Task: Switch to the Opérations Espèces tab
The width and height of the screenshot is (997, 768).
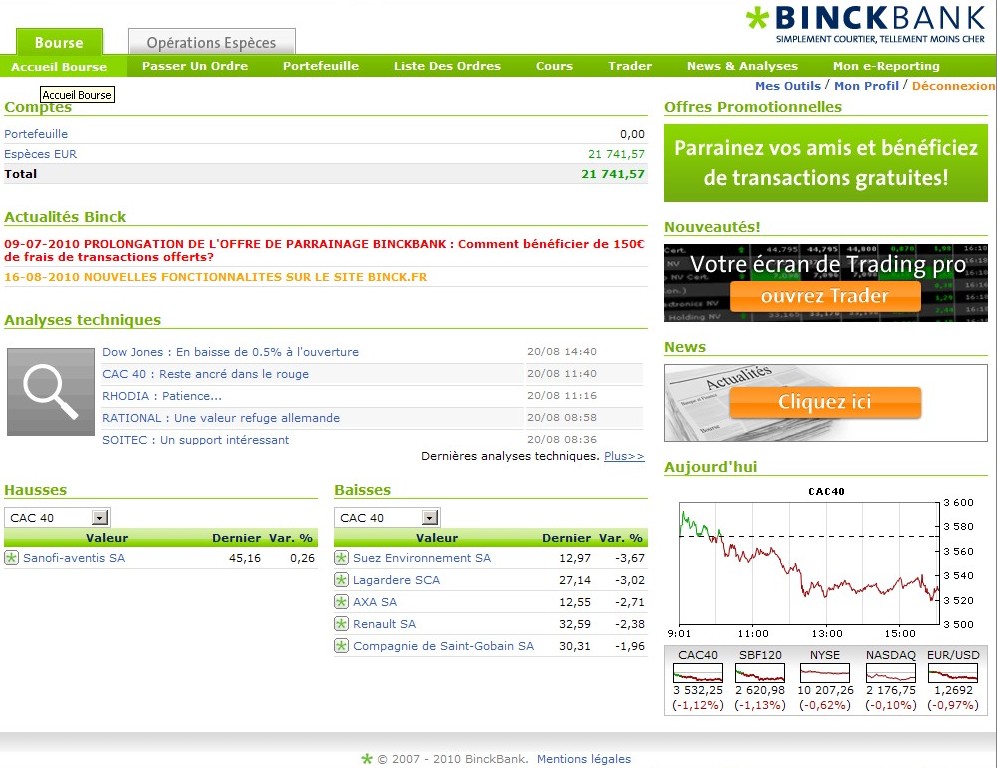Action: (x=212, y=43)
